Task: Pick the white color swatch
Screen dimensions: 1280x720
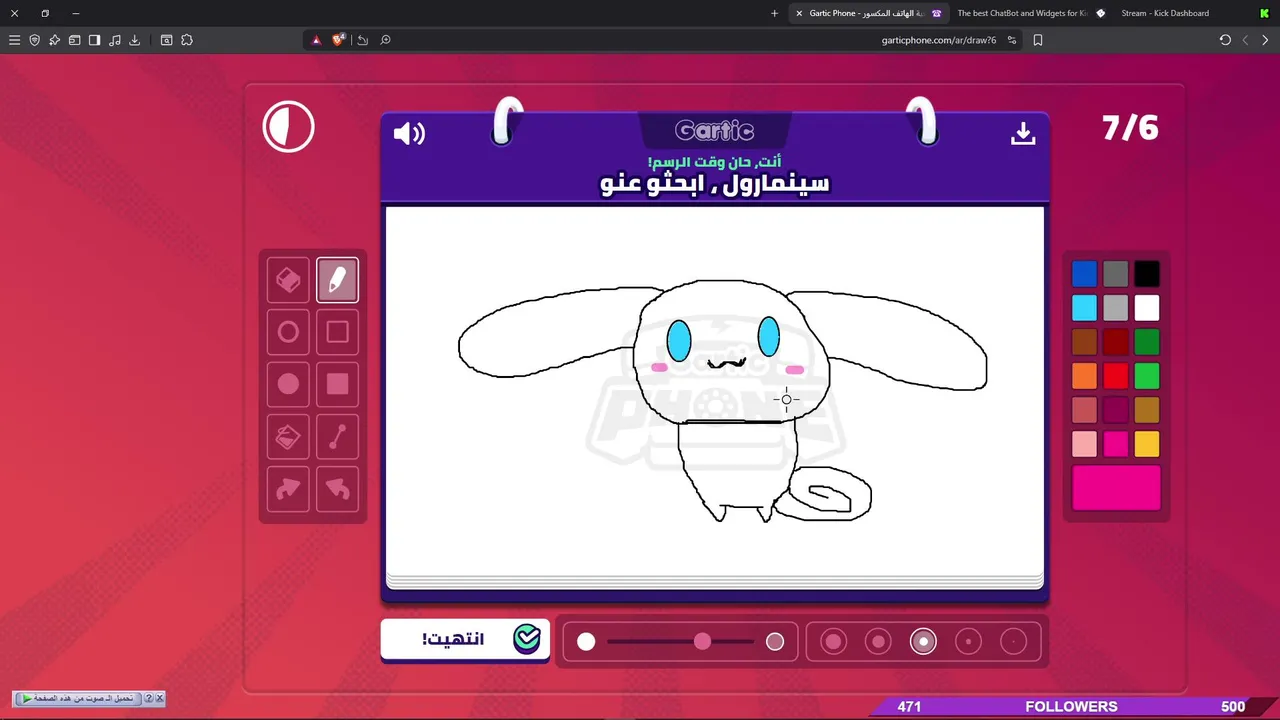Action: (1147, 308)
